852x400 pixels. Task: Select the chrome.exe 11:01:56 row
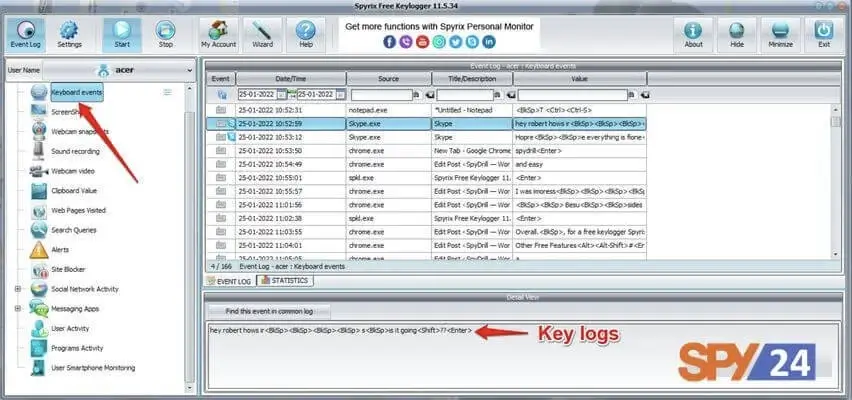427,205
